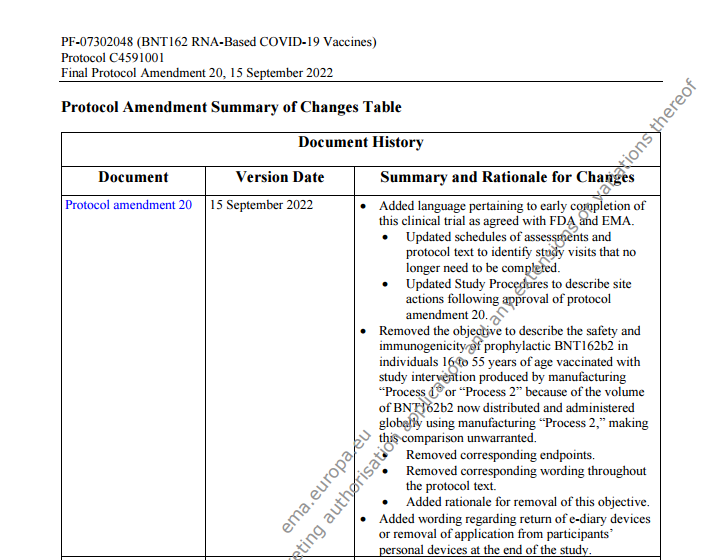The image size is (712, 560).
Task: Click the PF-07302048 document header line
Action: pyautogui.click(x=218, y=42)
